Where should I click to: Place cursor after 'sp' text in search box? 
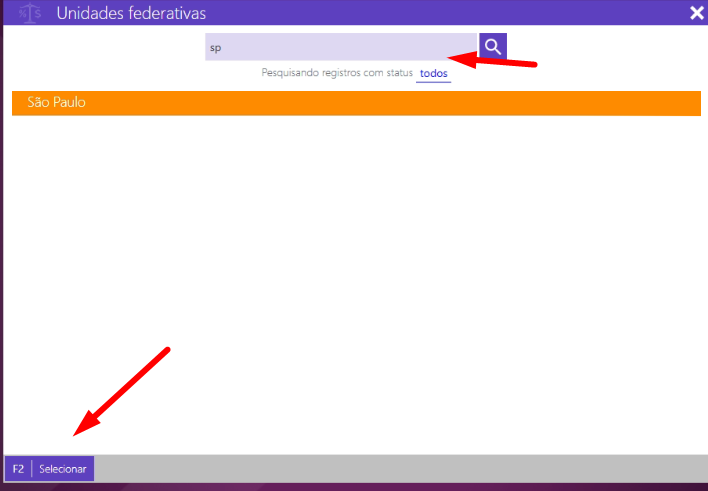222,47
